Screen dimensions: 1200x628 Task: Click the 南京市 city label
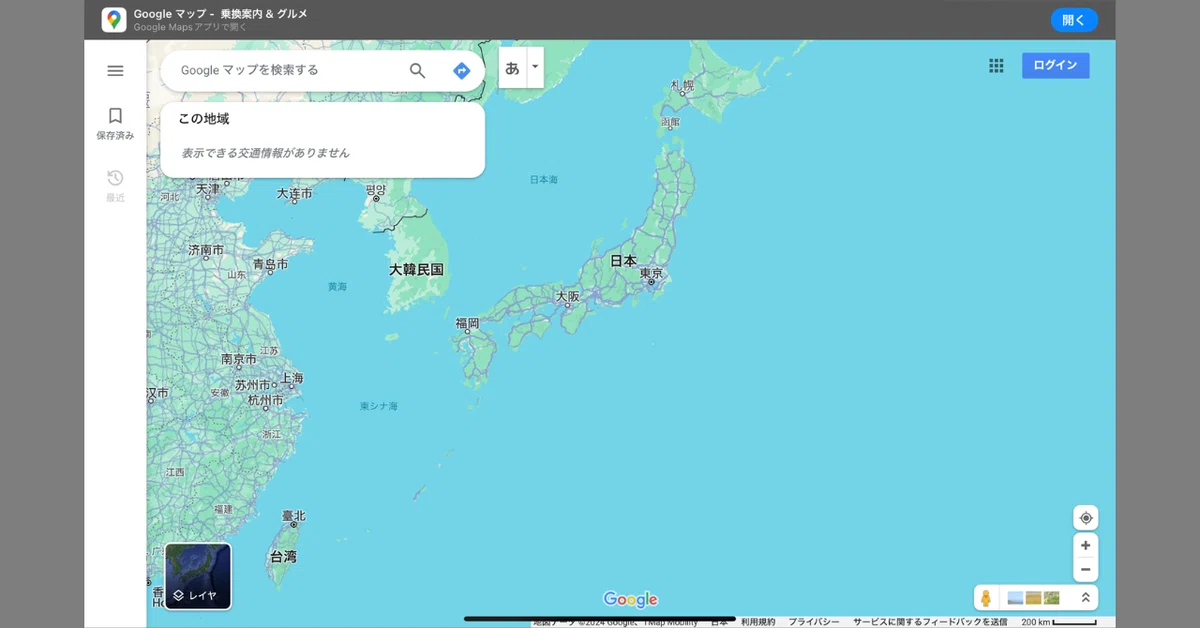tap(240, 359)
